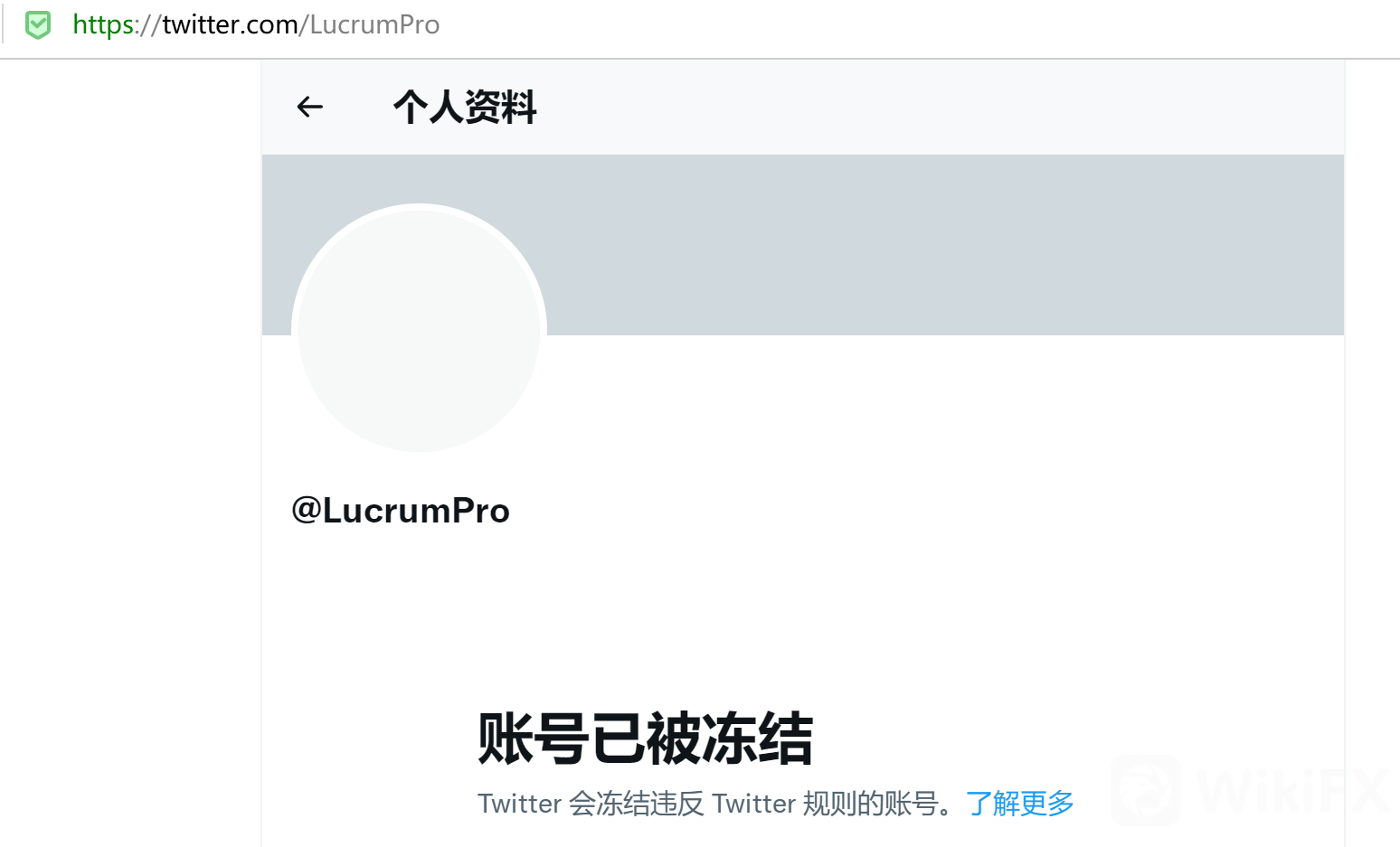Click the https protocol text in the URL
This screenshot has width=1400, height=847.
(x=104, y=24)
